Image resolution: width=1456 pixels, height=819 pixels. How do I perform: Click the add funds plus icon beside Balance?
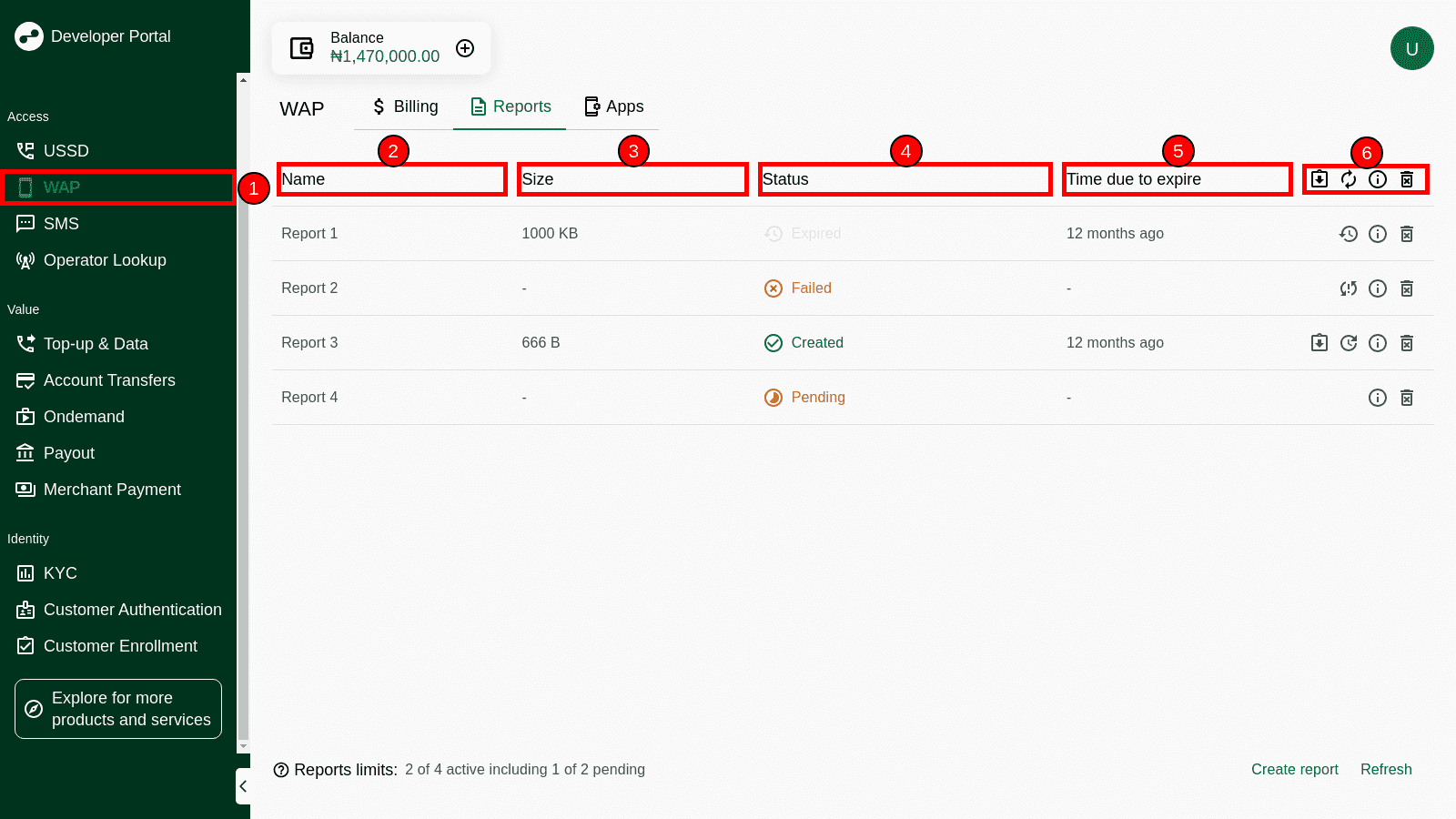click(x=465, y=48)
